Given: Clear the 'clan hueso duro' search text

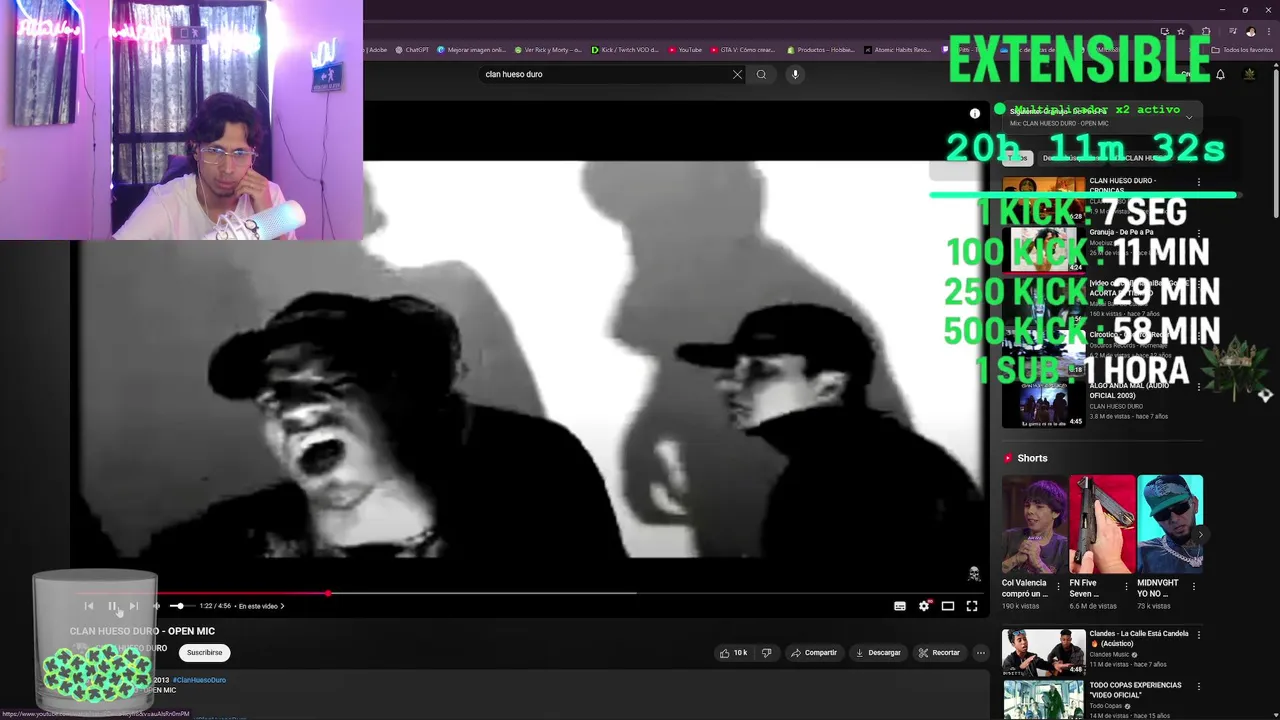Looking at the screenshot, I should [737, 74].
